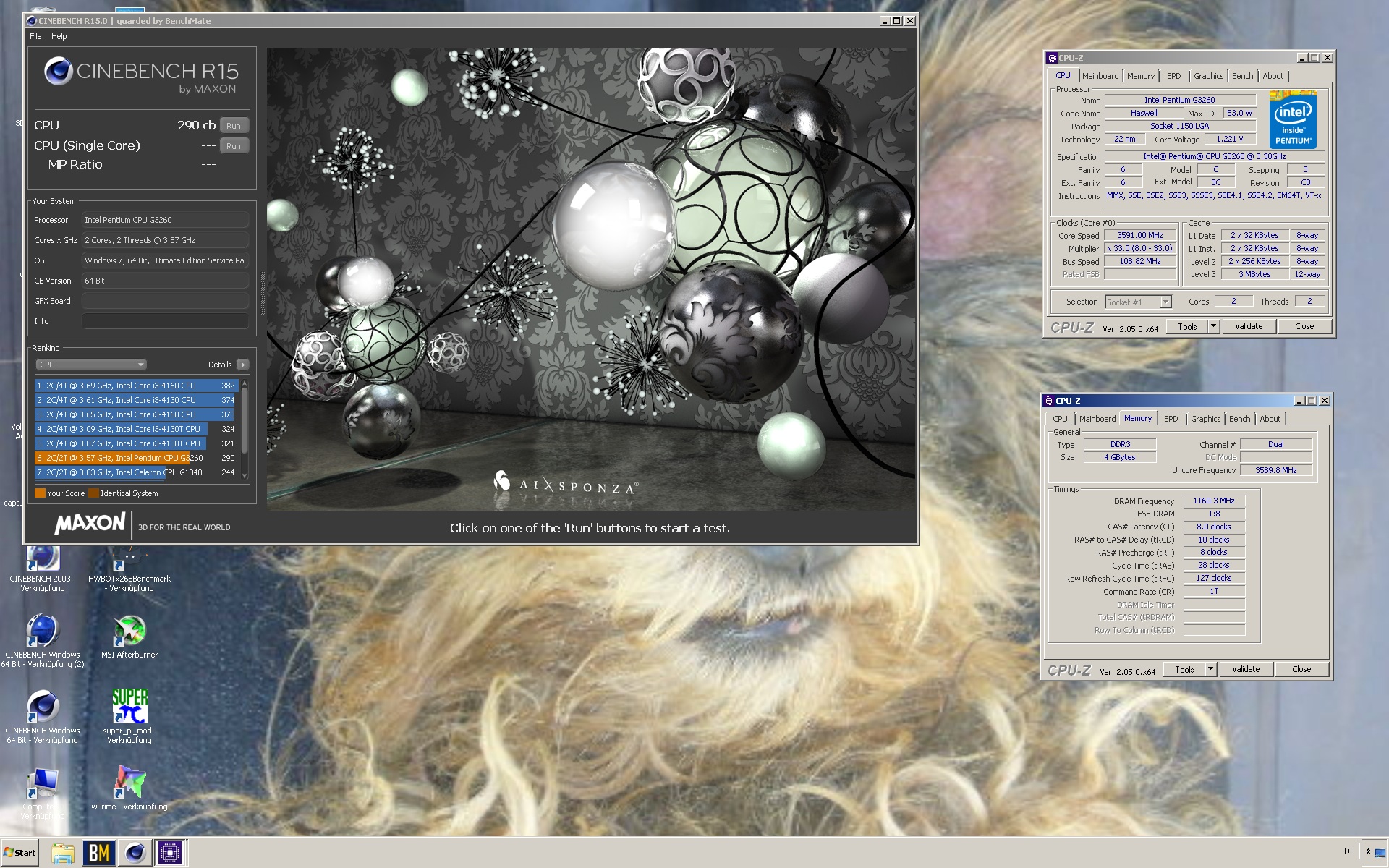1389x868 pixels.
Task: Switch to BenchMate taskbar icon
Action: pos(98,853)
